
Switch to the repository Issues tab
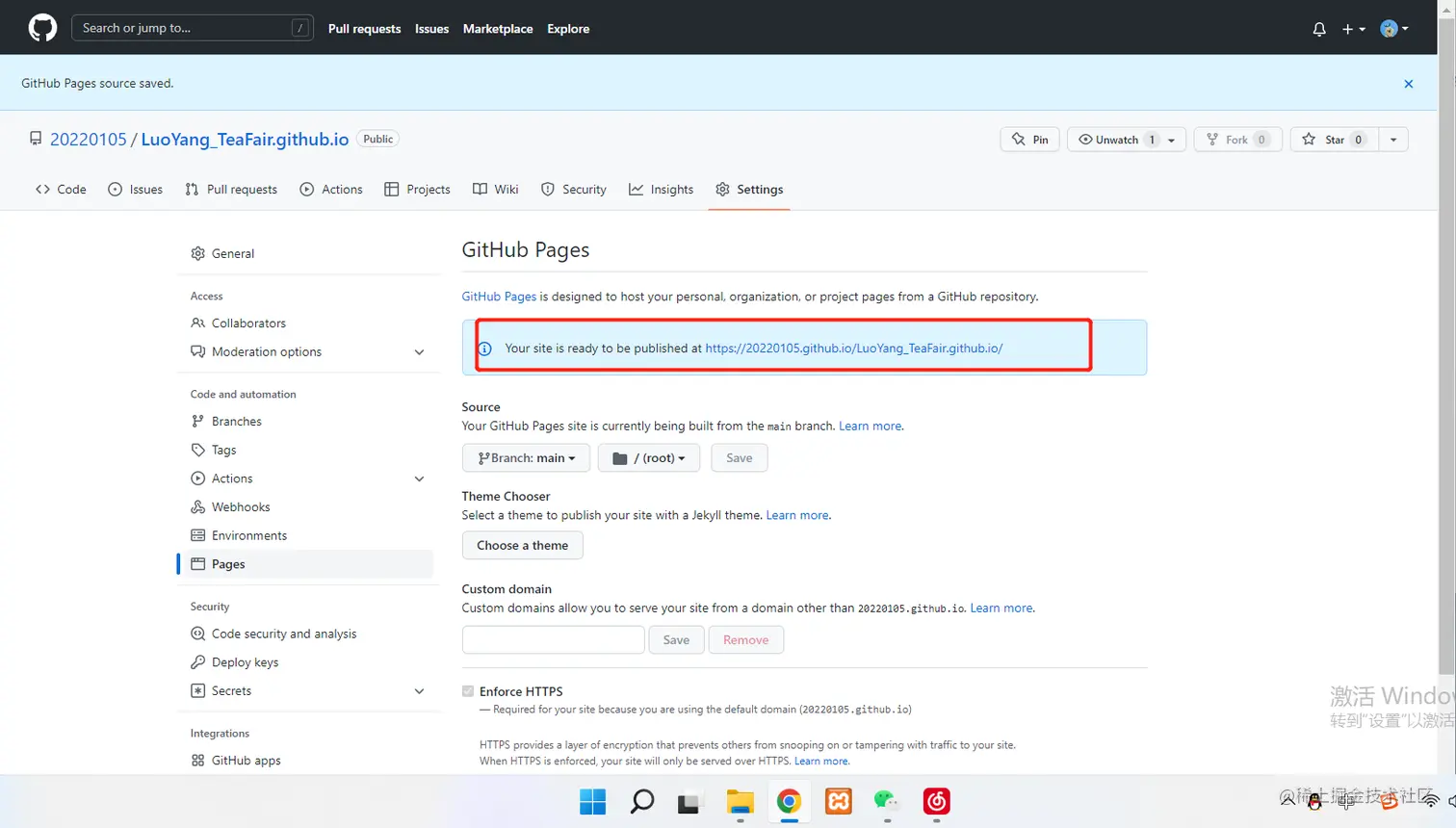(x=136, y=190)
